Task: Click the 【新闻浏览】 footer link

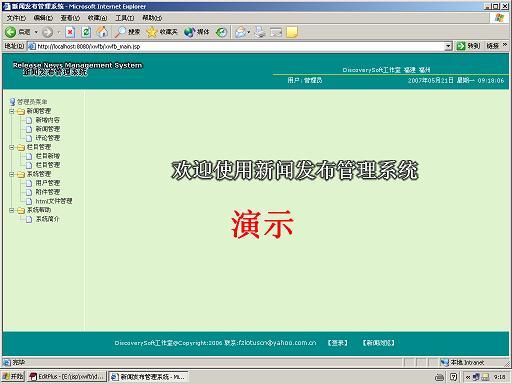Action: [379, 343]
